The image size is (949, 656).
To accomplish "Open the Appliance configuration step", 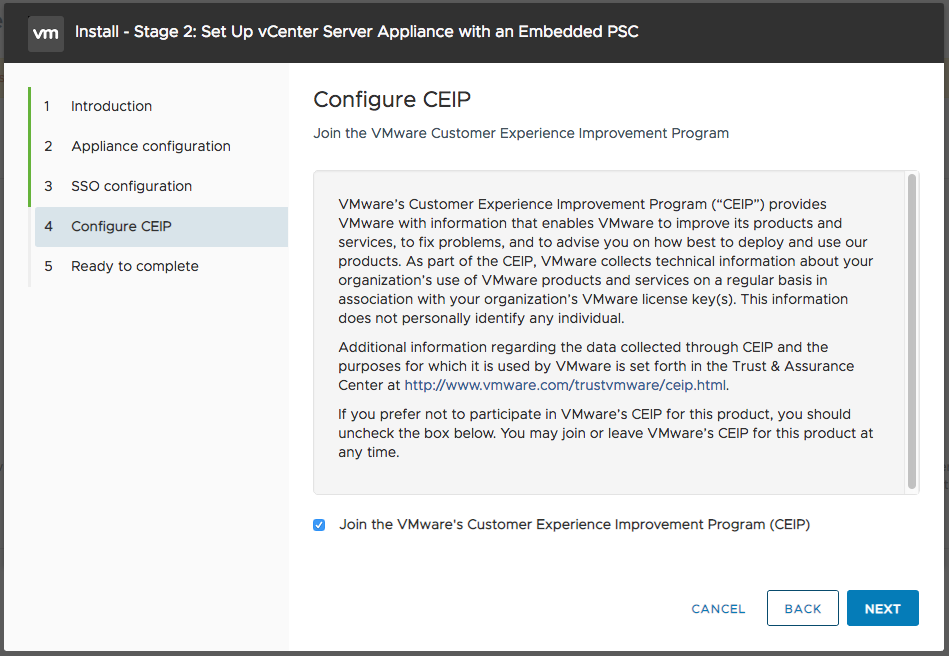I will tap(150, 146).
